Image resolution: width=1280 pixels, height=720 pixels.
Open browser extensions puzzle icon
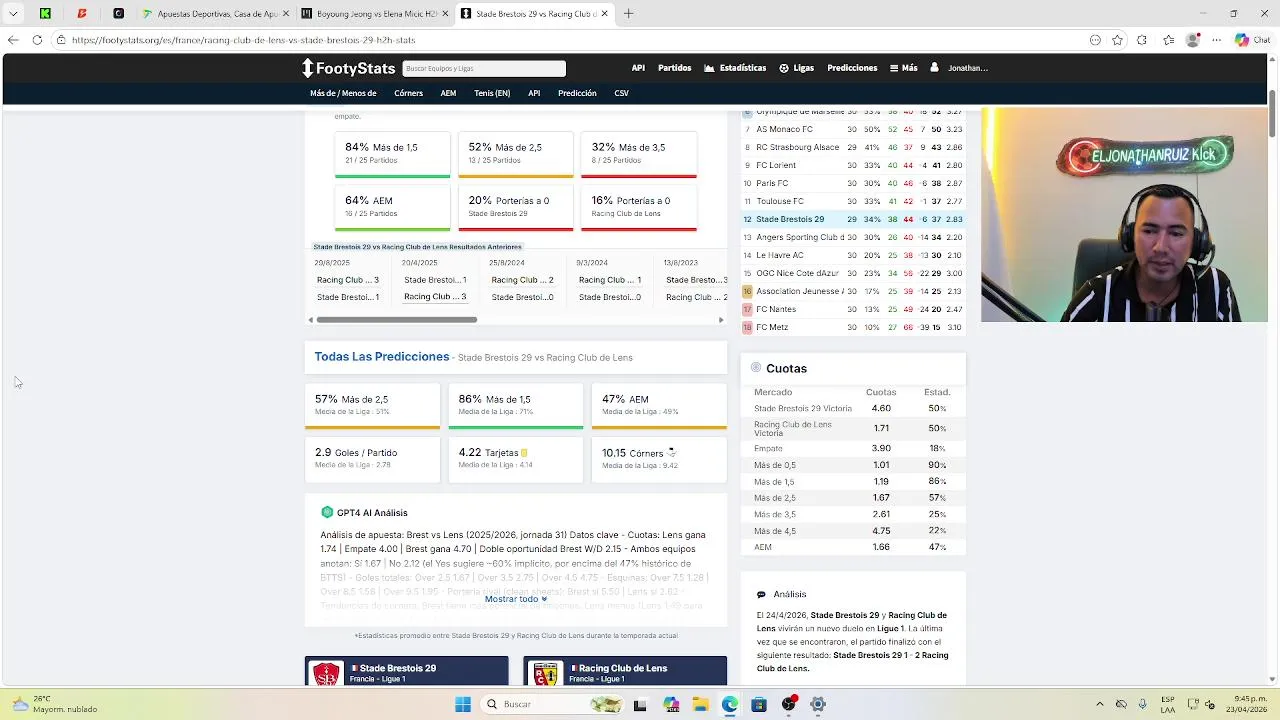(x=1142, y=40)
